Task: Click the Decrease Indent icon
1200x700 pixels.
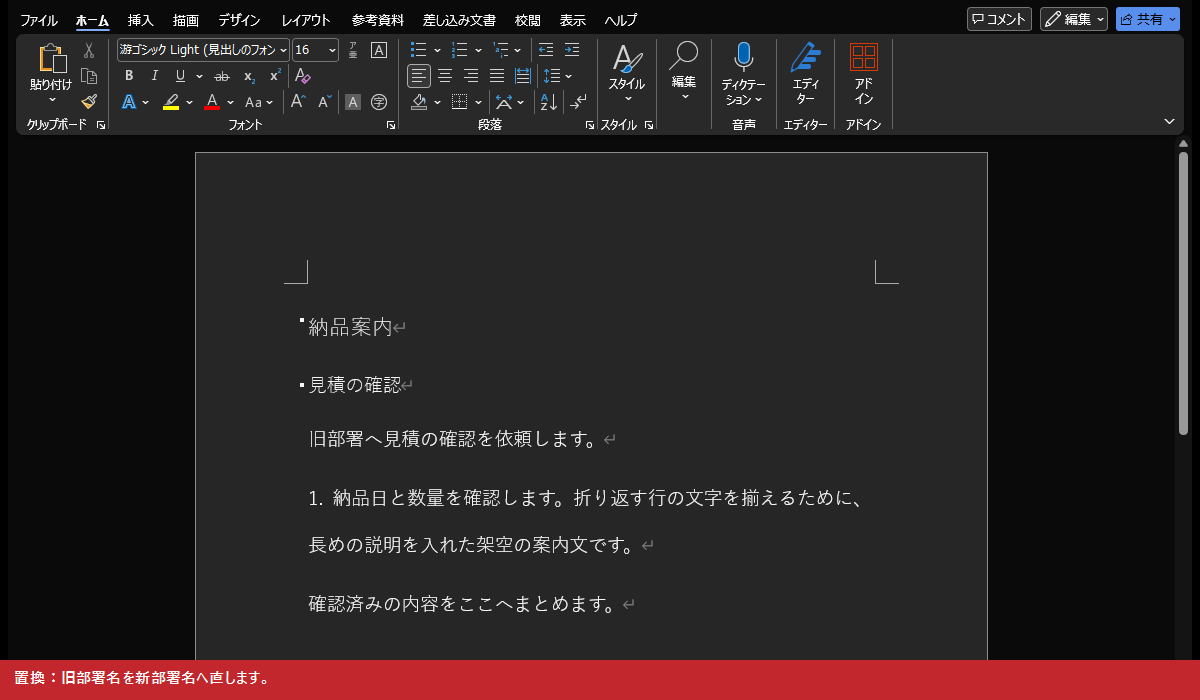Action: 546,50
